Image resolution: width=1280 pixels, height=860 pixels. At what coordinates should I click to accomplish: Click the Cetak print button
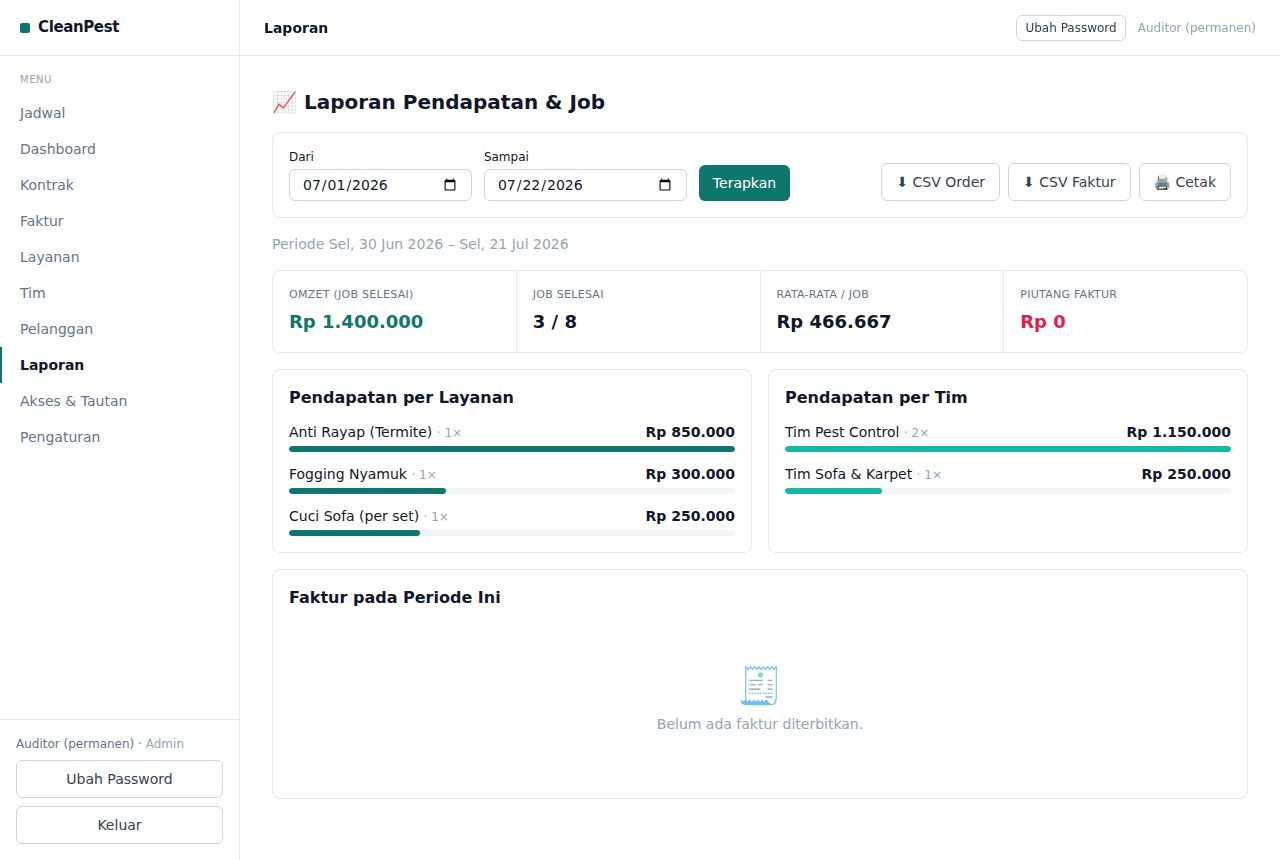[1185, 182]
